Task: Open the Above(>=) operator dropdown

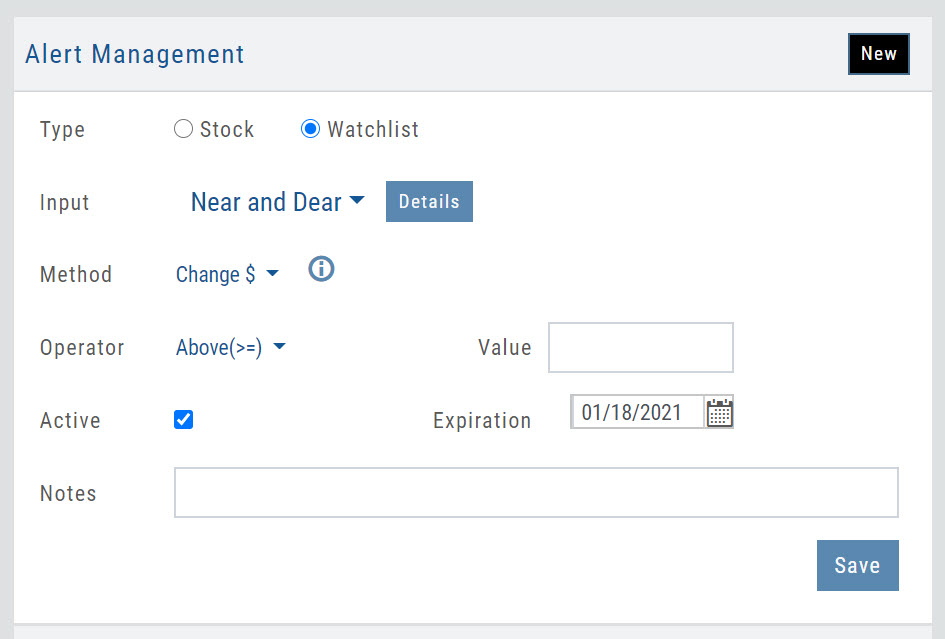Action: point(231,347)
